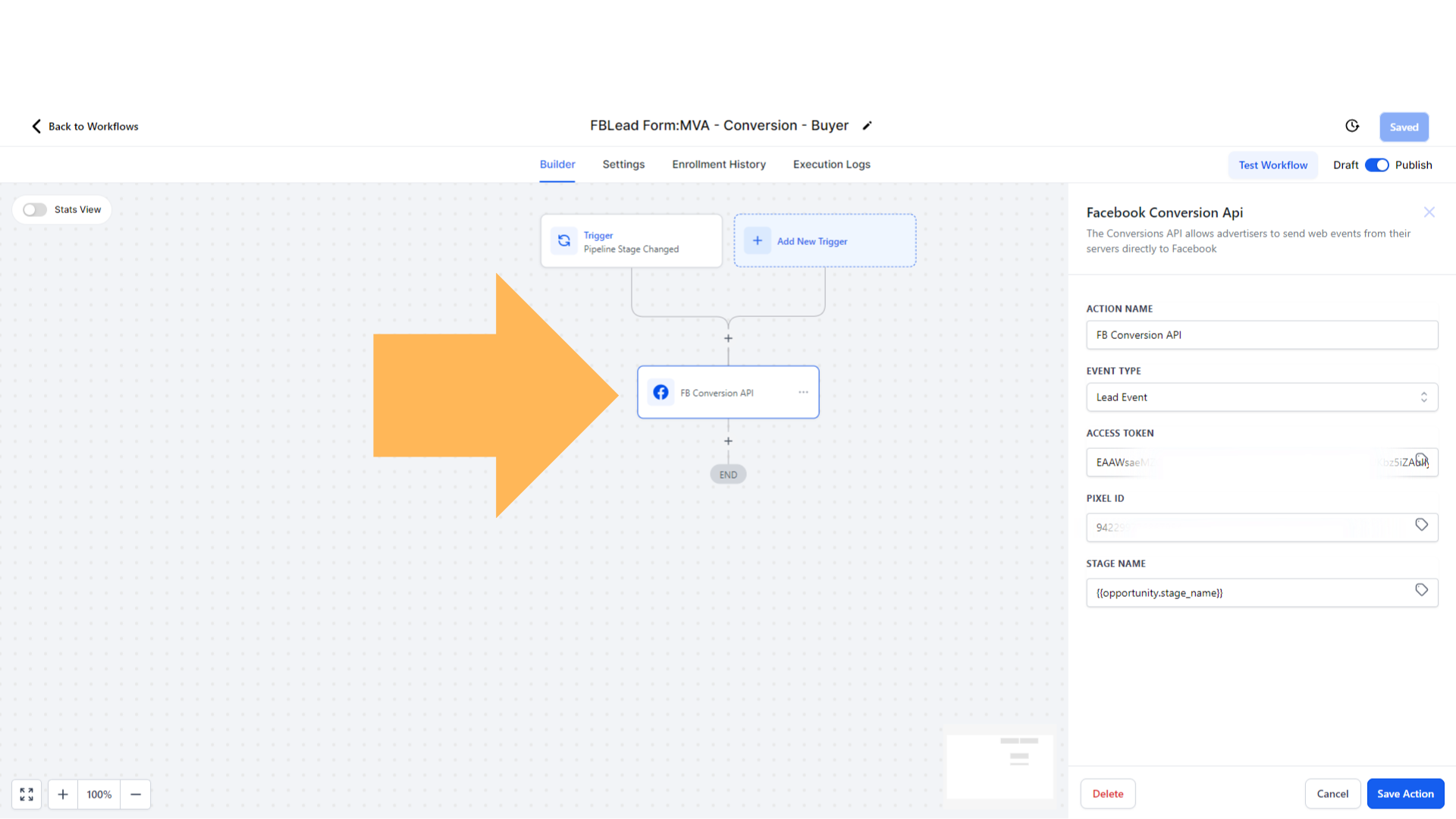Toggle Stats View on
The width and height of the screenshot is (1456, 819).
click(x=35, y=209)
